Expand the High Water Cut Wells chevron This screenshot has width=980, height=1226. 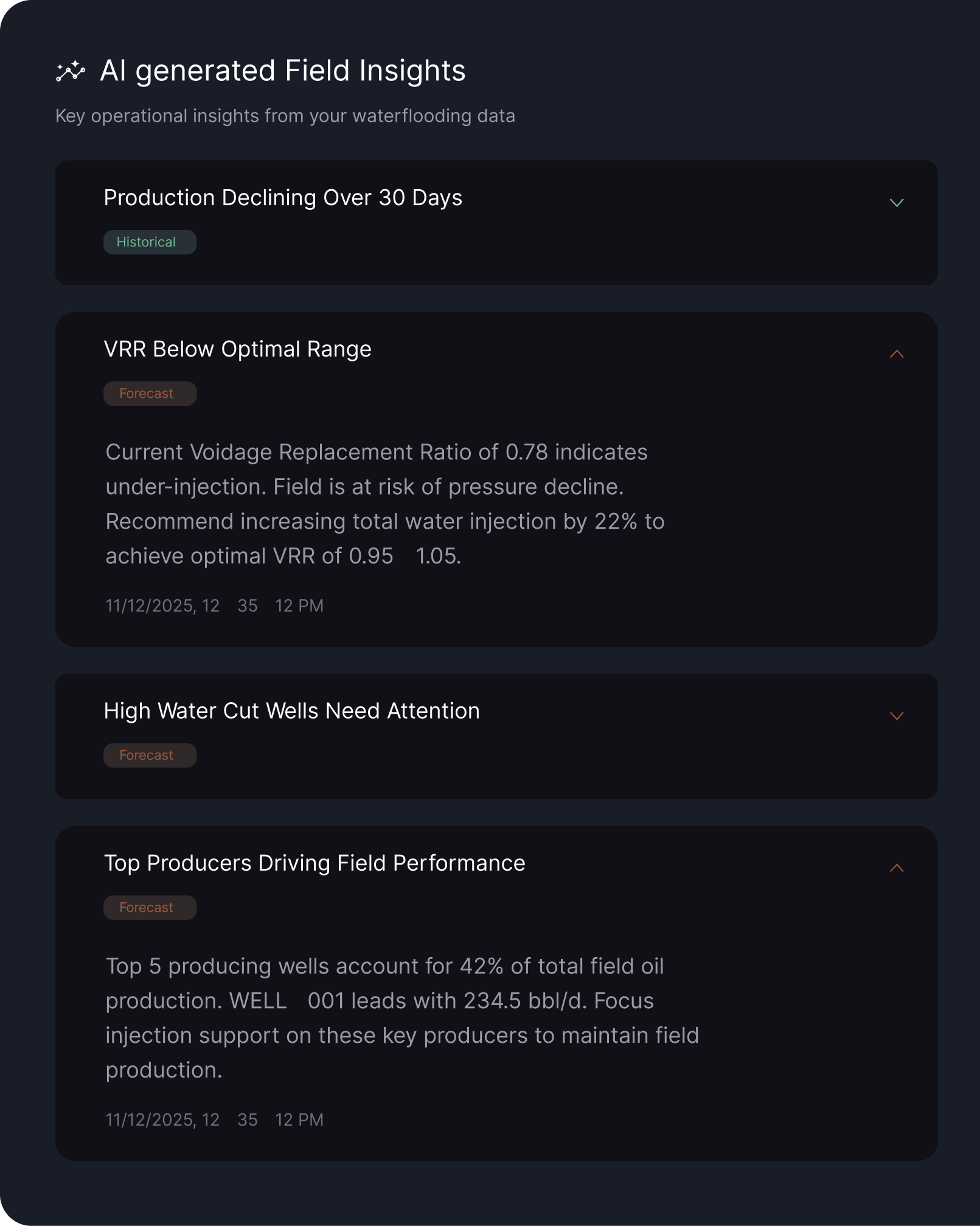click(896, 716)
